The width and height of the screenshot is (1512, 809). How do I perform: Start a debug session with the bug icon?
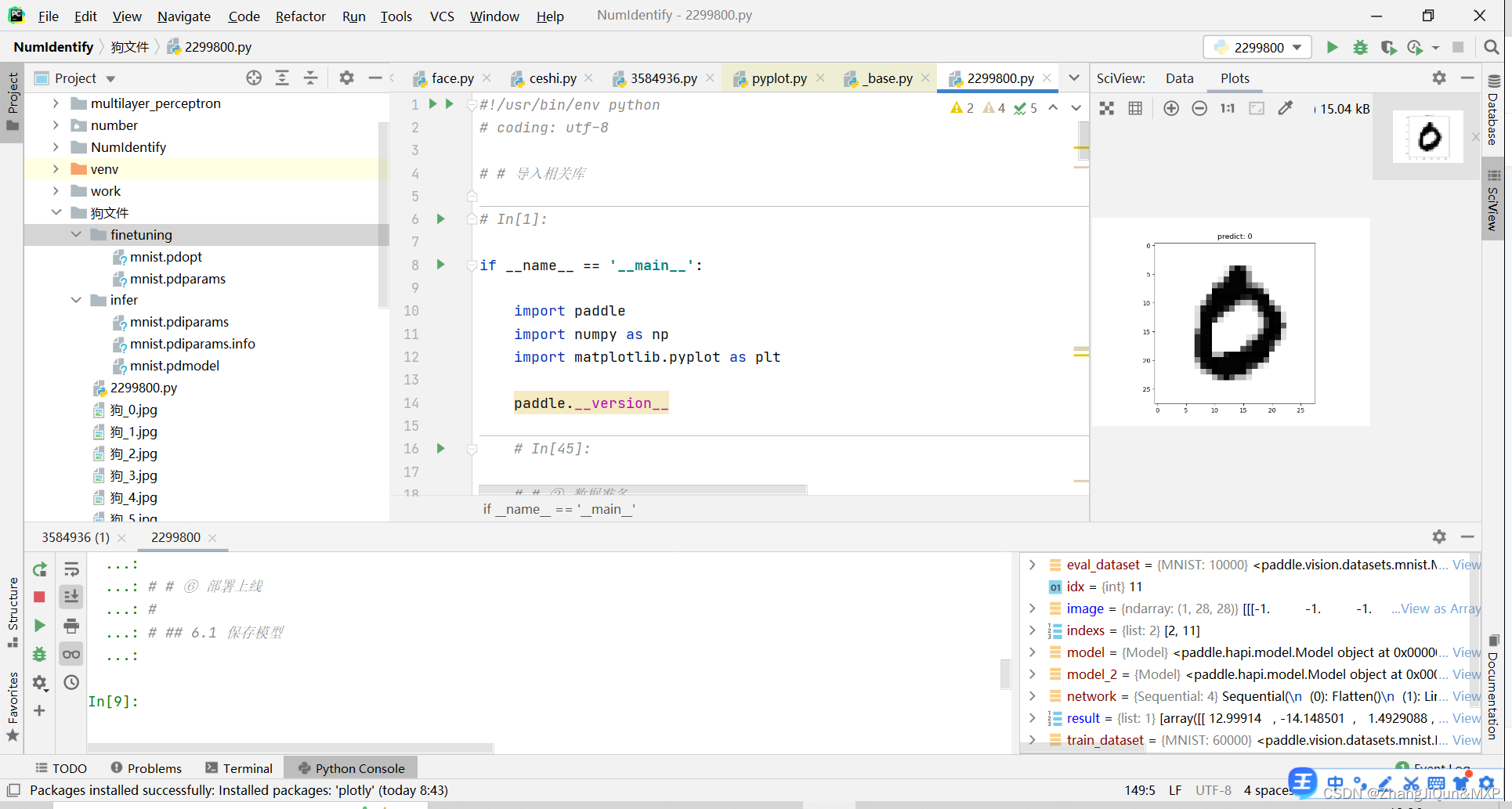coord(1360,47)
